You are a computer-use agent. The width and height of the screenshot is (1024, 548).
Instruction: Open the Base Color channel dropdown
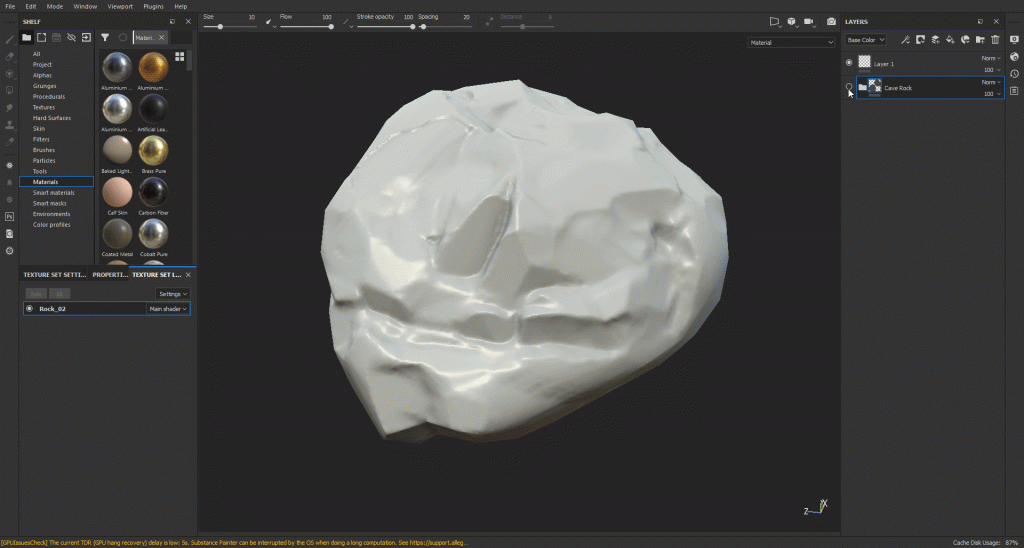(x=866, y=40)
